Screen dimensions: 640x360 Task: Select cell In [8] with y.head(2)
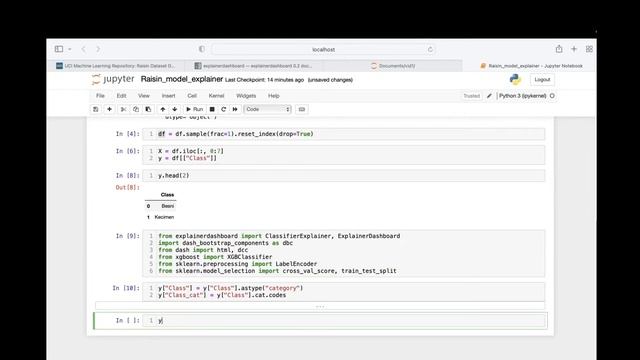344,176
